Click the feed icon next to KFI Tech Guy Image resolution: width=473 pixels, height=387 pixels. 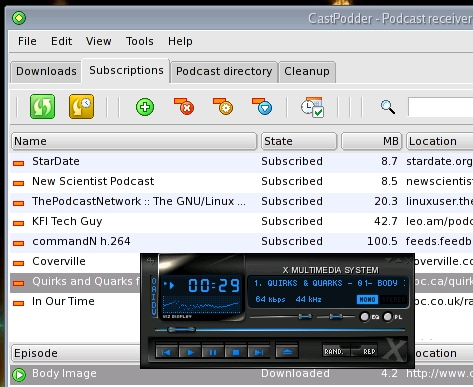pos(18,223)
